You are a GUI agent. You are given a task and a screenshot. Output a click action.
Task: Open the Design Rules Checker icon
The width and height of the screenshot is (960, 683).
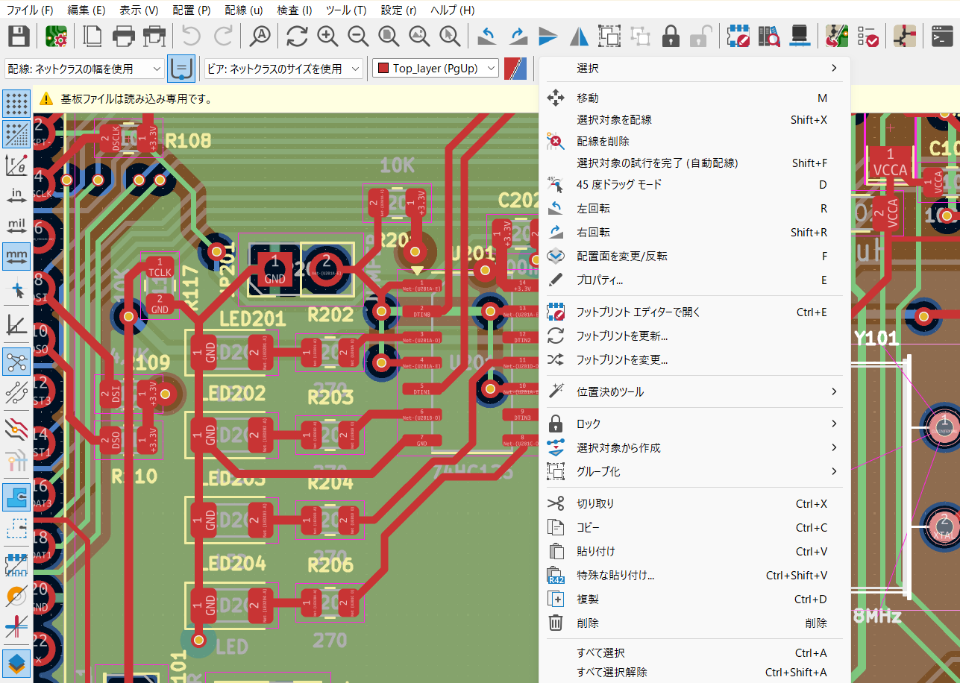(868, 37)
